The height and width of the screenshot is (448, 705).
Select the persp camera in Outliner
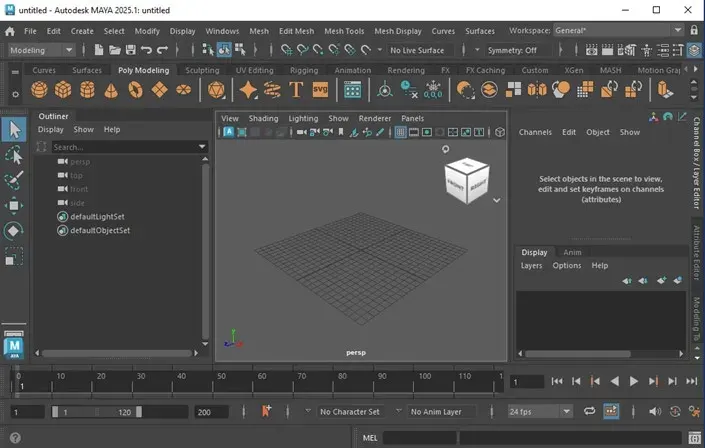click(x=80, y=162)
